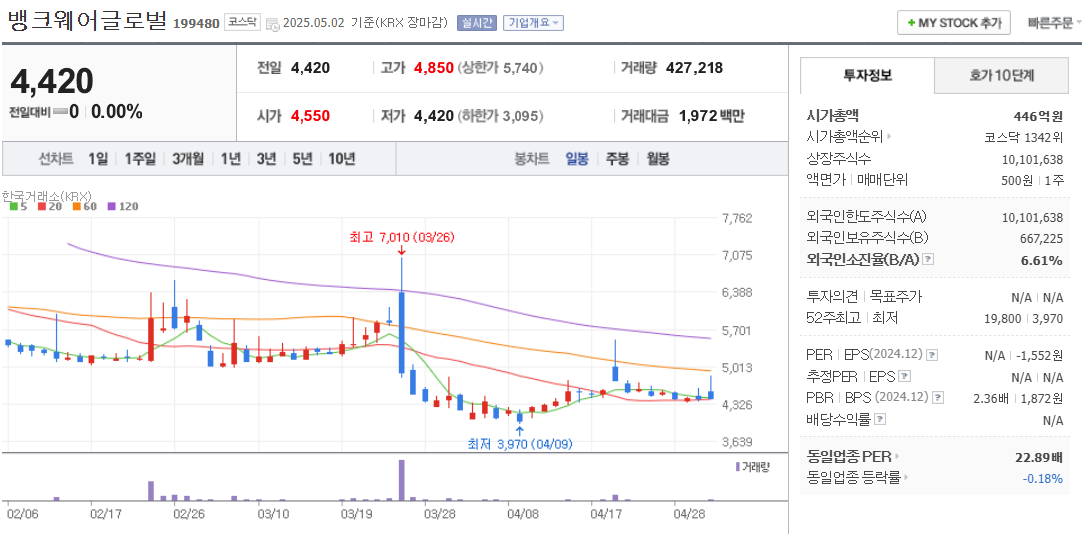Click the 03/28 date on chart axis
The width and height of the screenshot is (1087, 534).
[x=440, y=514]
